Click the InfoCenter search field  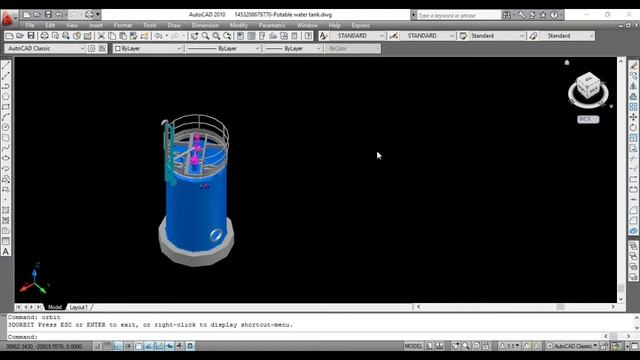click(x=459, y=15)
